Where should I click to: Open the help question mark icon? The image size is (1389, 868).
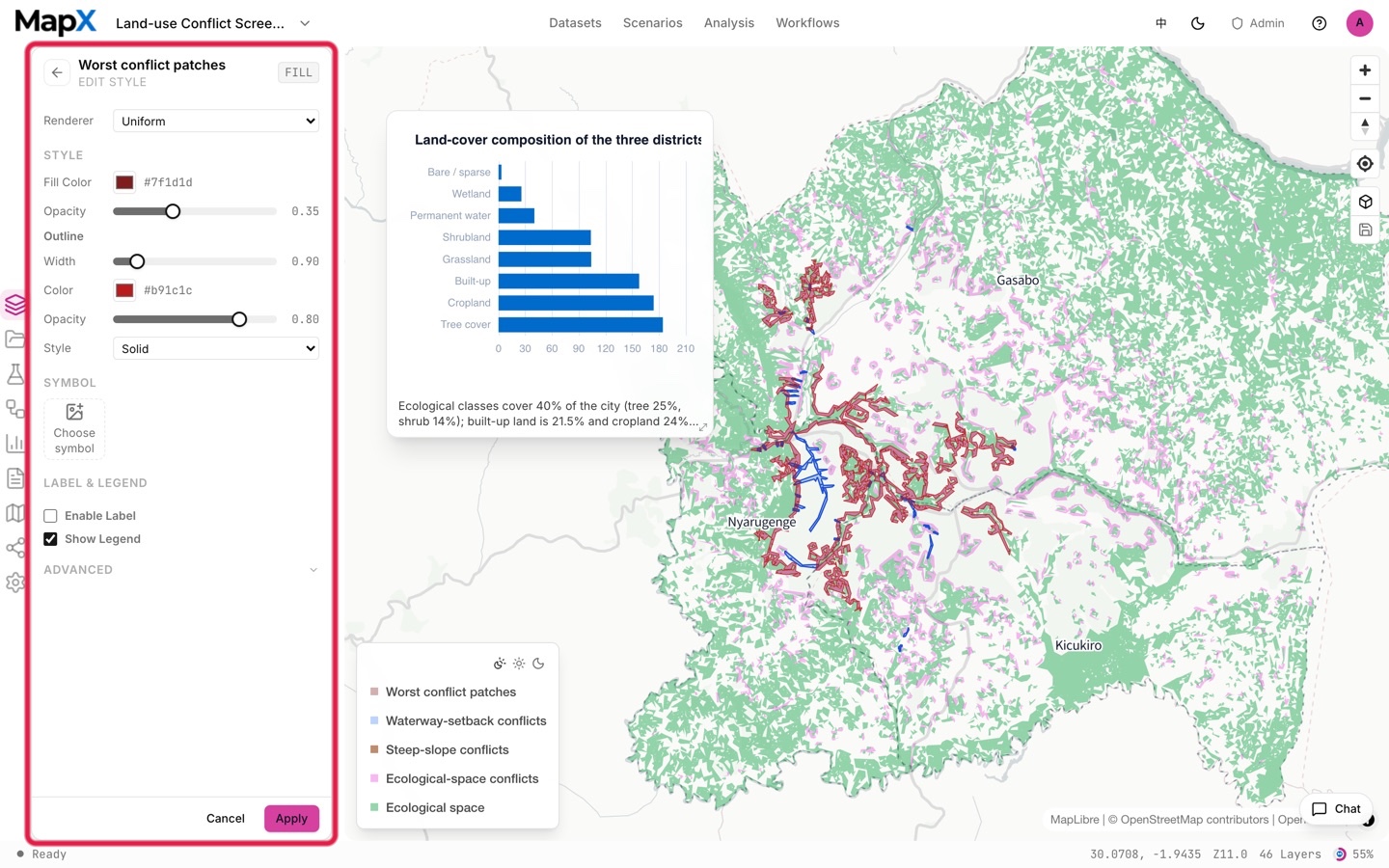tap(1320, 23)
